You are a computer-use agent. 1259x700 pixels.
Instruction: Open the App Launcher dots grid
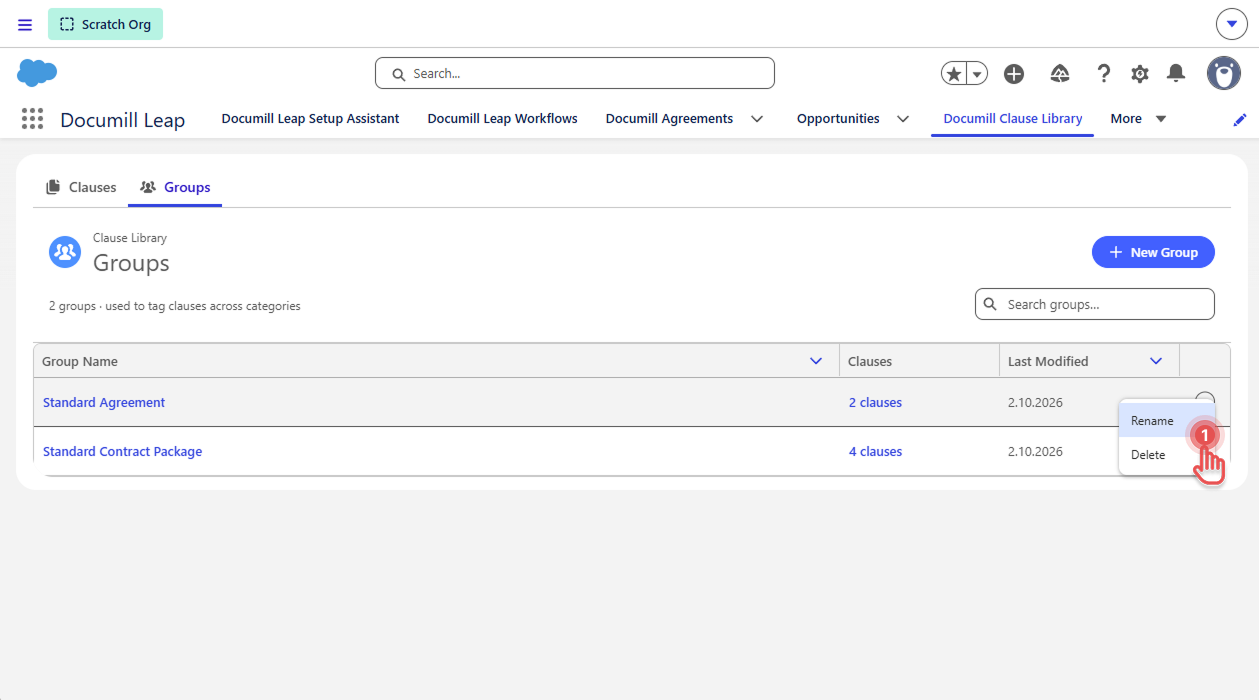coord(33,119)
